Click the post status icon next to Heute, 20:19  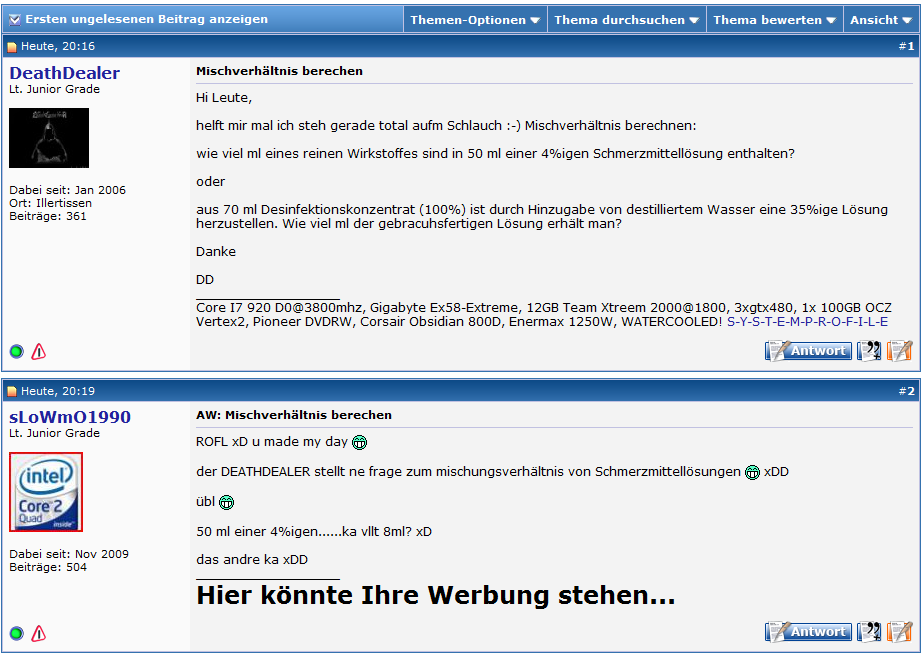click(12, 391)
